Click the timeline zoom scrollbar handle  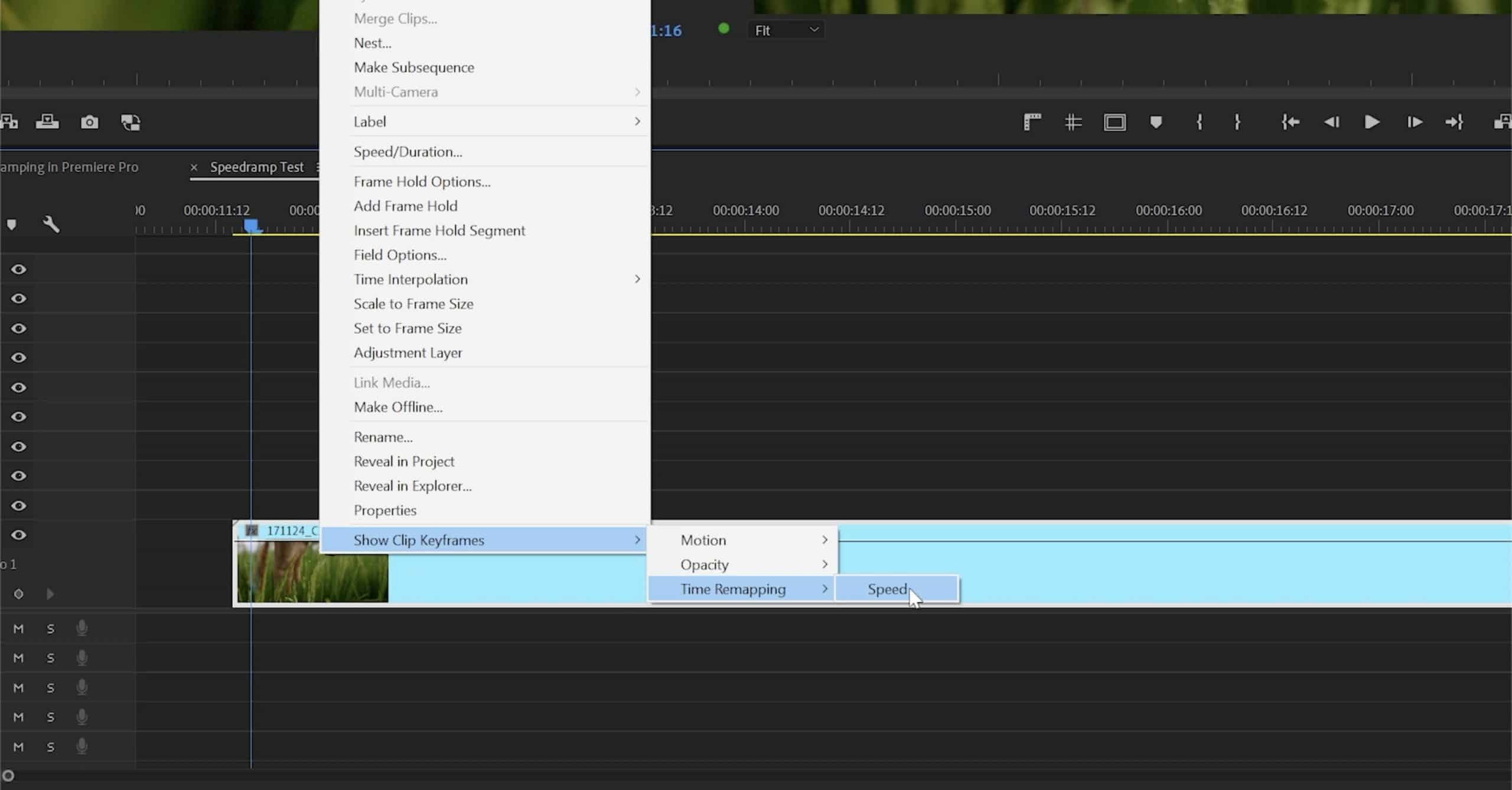[8, 776]
